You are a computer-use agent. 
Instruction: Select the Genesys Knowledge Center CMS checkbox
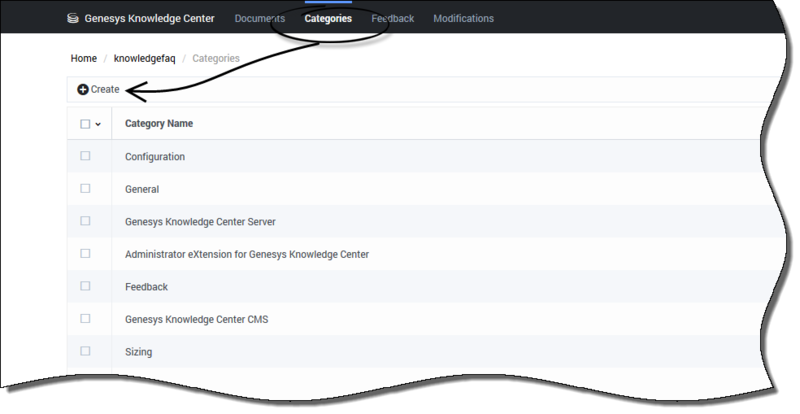[85, 319]
